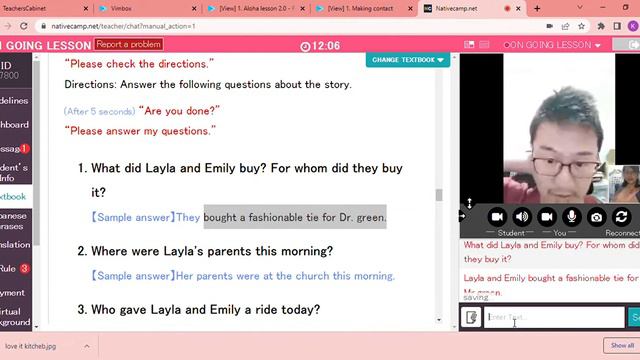Go forward in browser history
This screenshot has width=640, height=360.
tap(7, 26)
